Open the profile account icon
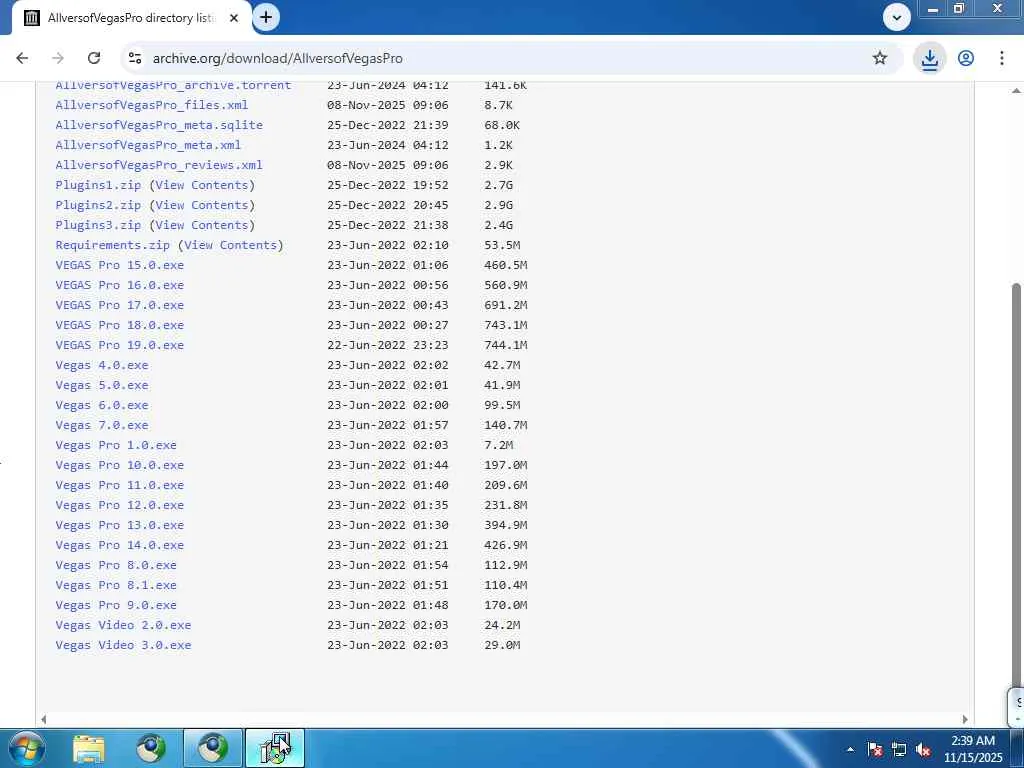The width and height of the screenshot is (1024, 768). (966, 58)
